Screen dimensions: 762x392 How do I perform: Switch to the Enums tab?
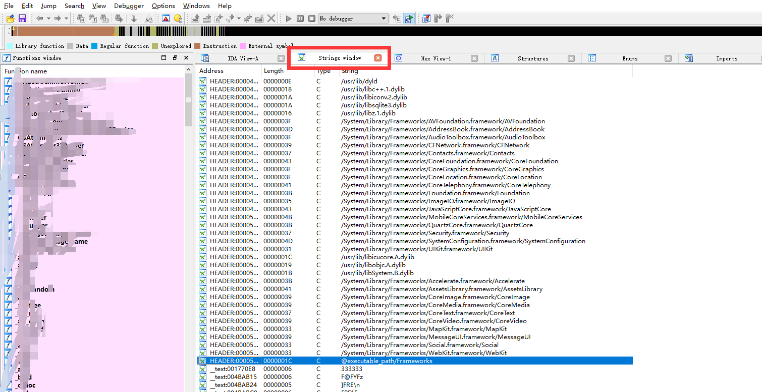[x=630, y=58]
